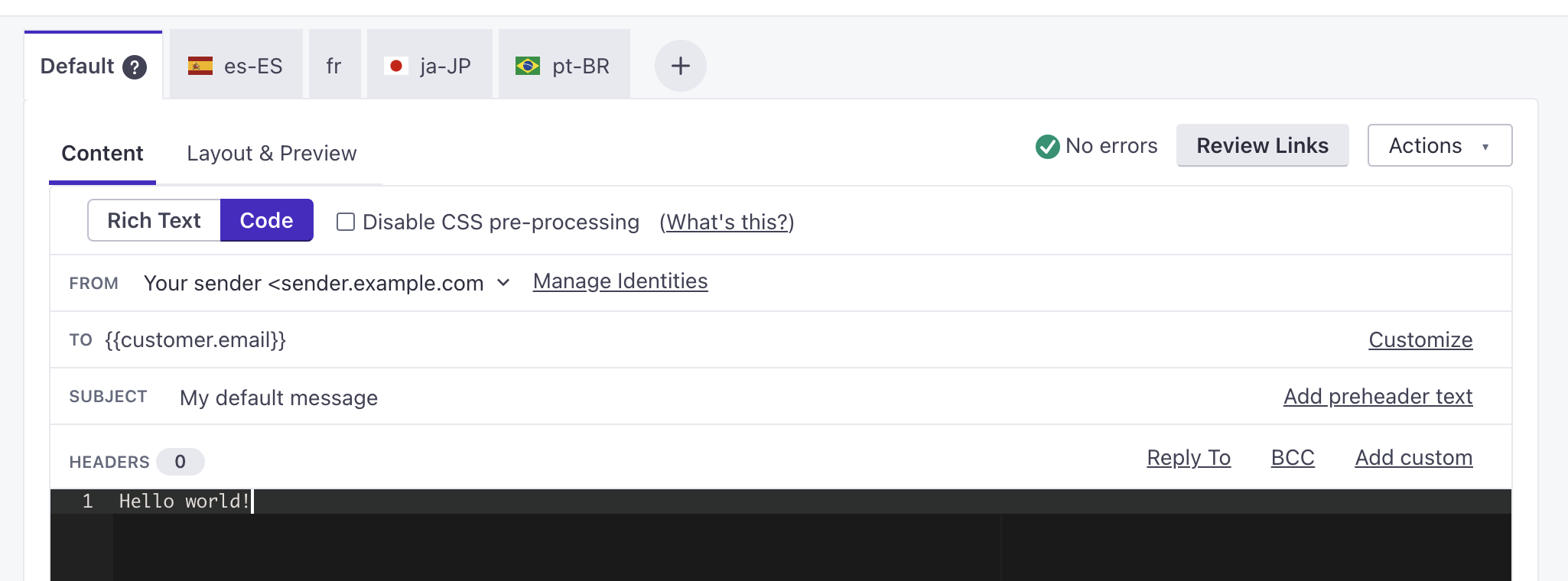Open the Layout & Preview tab
The width and height of the screenshot is (1568, 581).
(x=272, y=154)
